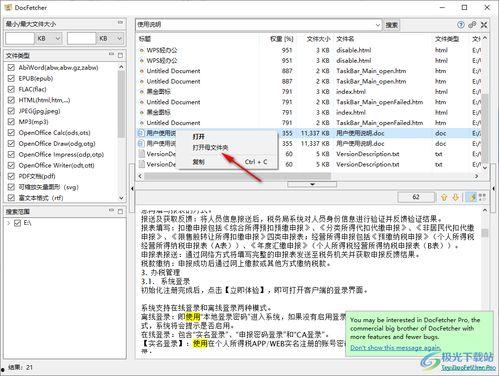Toggle 富文本格式 (rtf) checkbox
499x376 pixels.
tap(11, 198)
